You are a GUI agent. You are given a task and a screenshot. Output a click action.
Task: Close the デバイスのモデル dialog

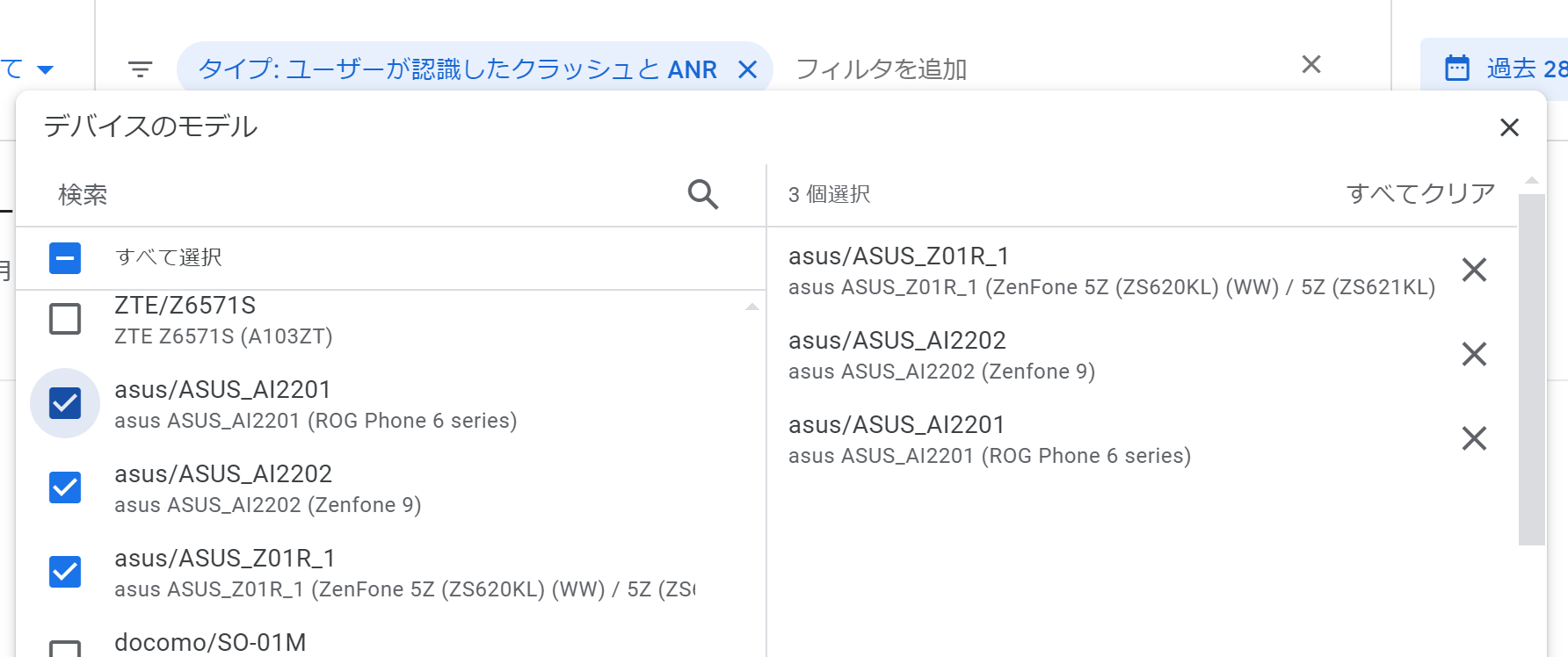pyautogui.click(x=1510, y=127)
